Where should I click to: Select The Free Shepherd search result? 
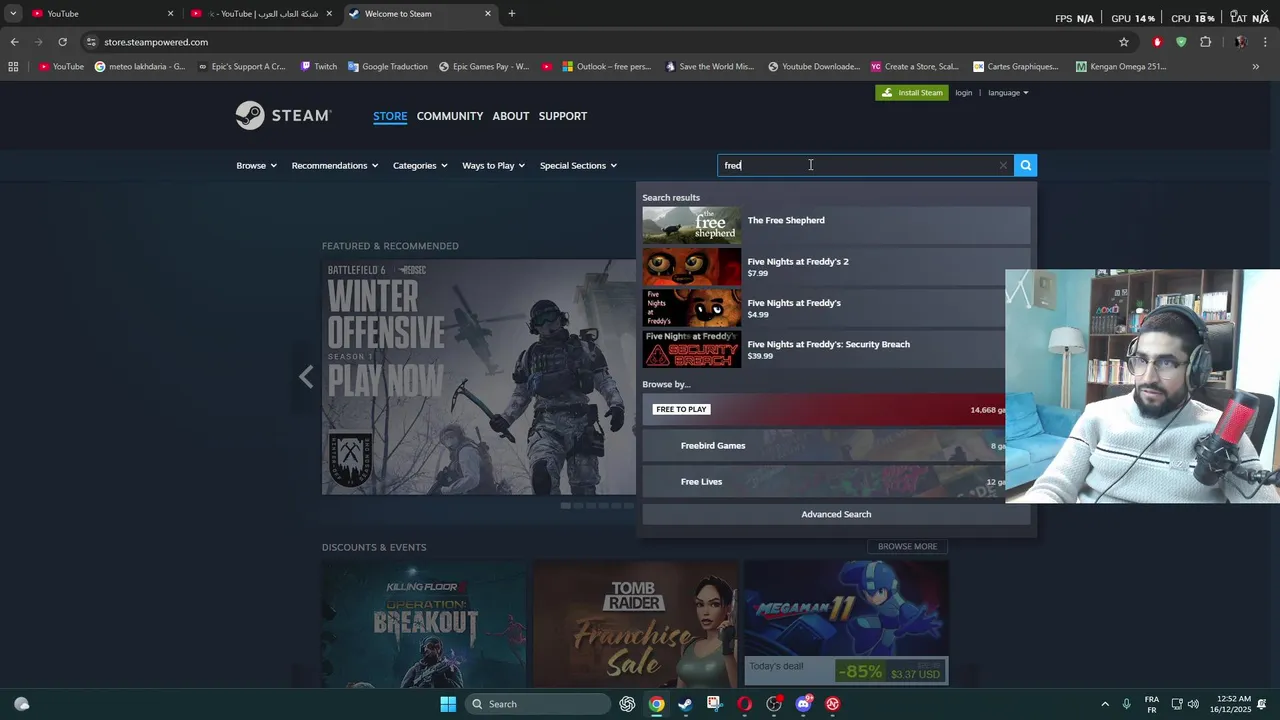click(836, 226)
